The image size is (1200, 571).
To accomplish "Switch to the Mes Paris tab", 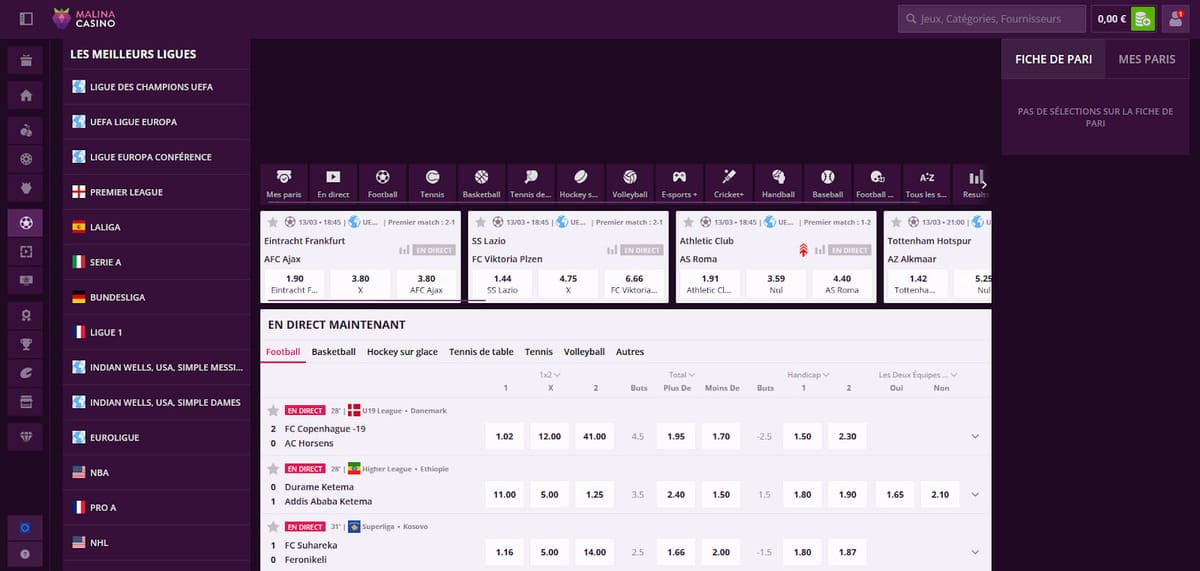I will coord(1146,59).
